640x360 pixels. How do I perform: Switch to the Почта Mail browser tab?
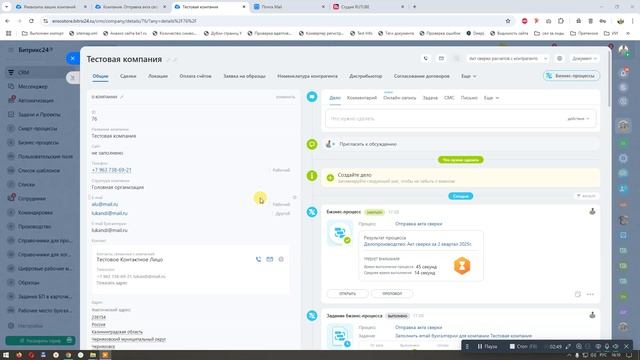[x=289, y=7]
